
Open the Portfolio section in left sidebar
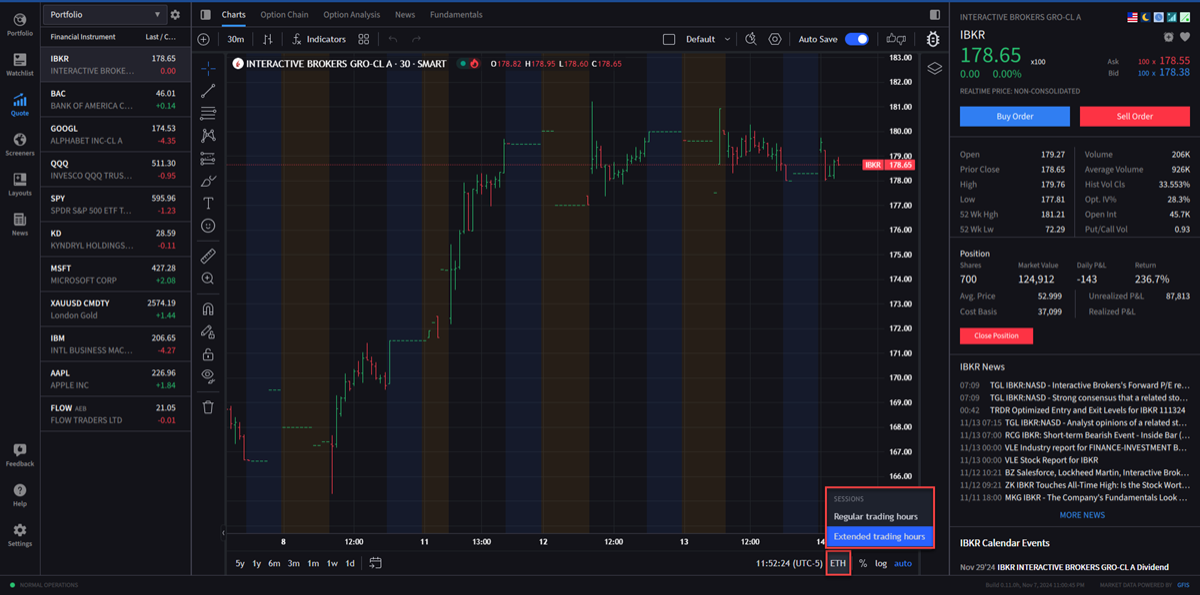coord(19,25)
